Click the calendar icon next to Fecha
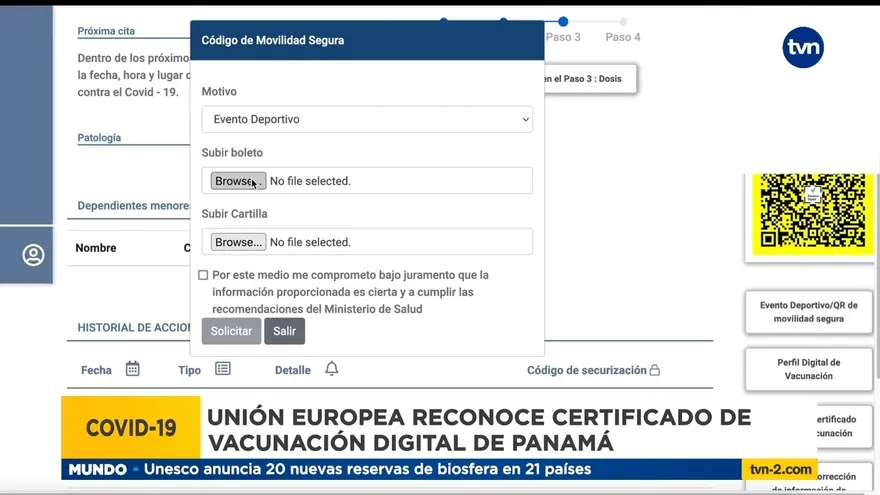 point(132,369)
